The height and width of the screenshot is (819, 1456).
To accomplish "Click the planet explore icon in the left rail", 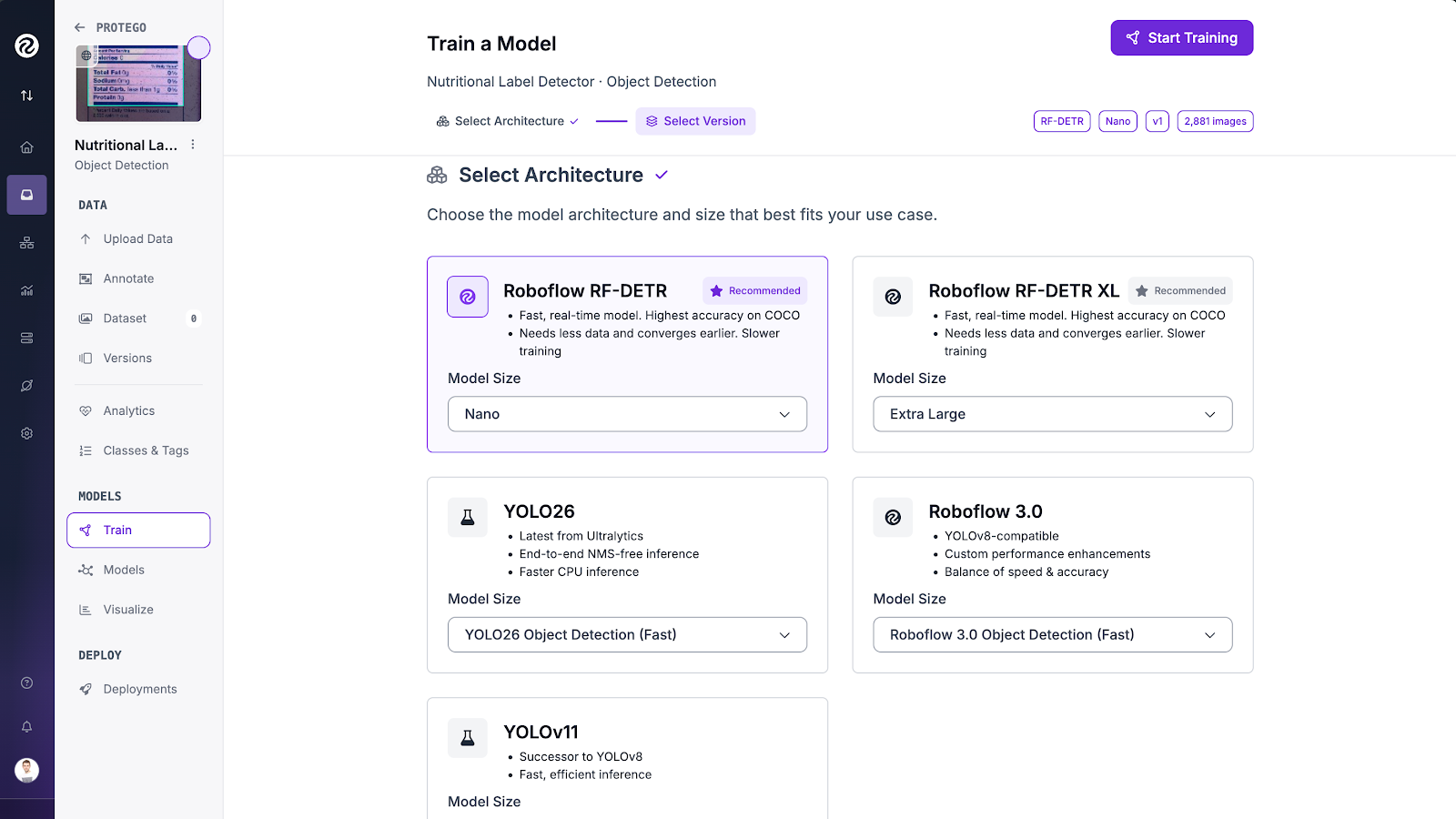I will 26,386.
